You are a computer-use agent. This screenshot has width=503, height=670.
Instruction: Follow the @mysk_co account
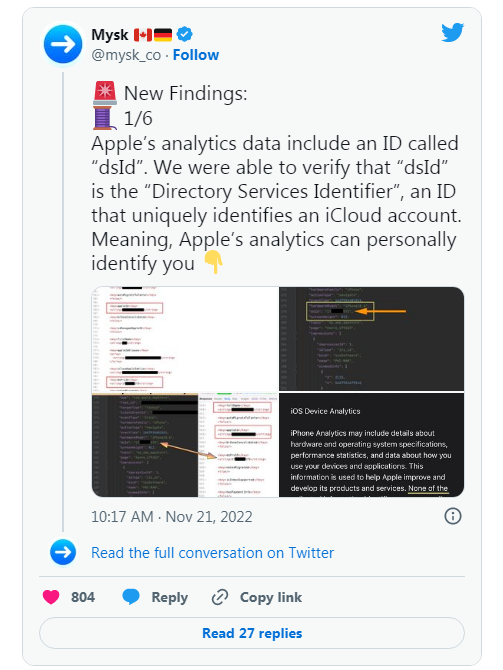click(x=196, y=55)
